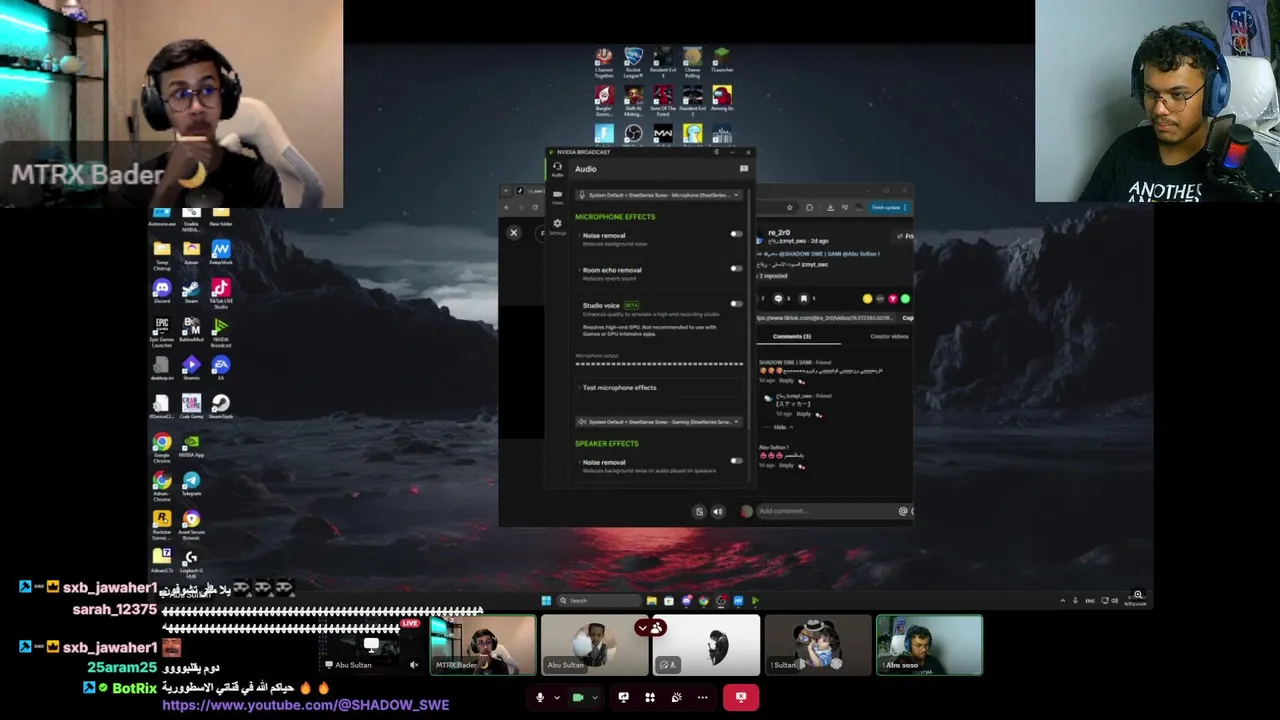
Task: Open NVIDIA Broadcast Settings gear
Action: pos(557,225)
